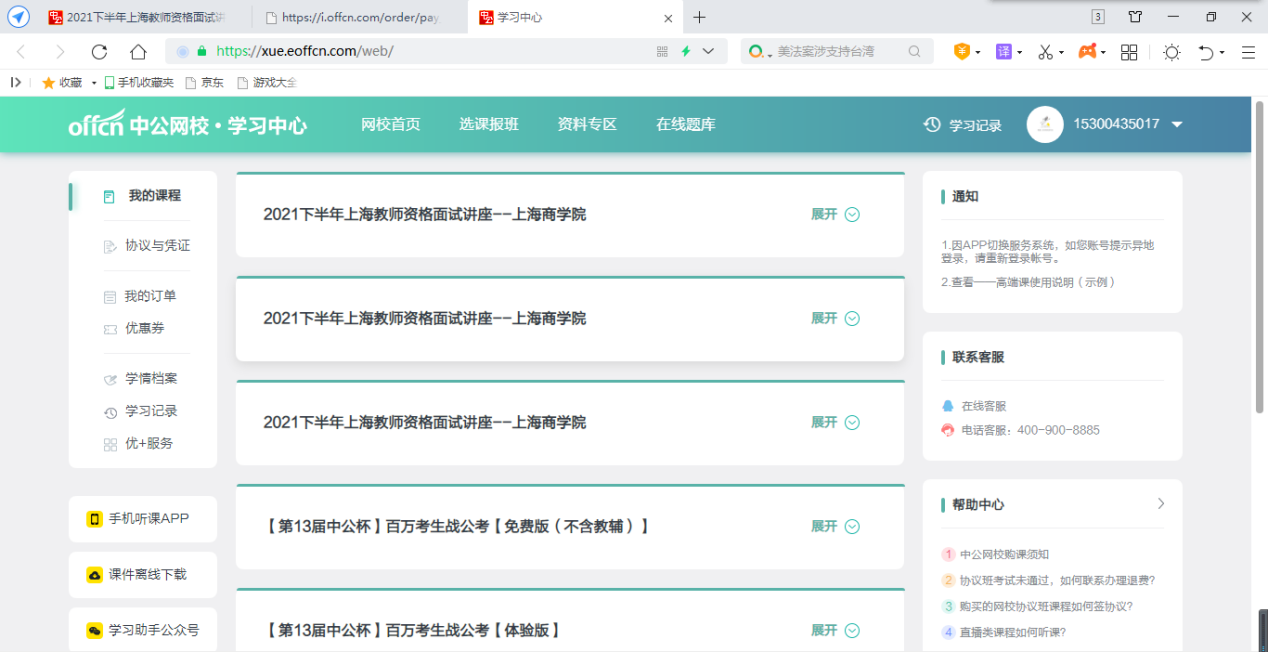Open the translate extension icon

point(1003,52)
